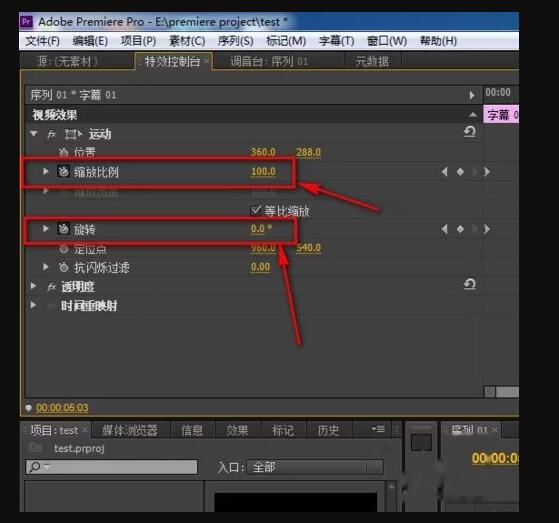Select the 项目: test tab
The image size is (559, 523).
[54, 430]
